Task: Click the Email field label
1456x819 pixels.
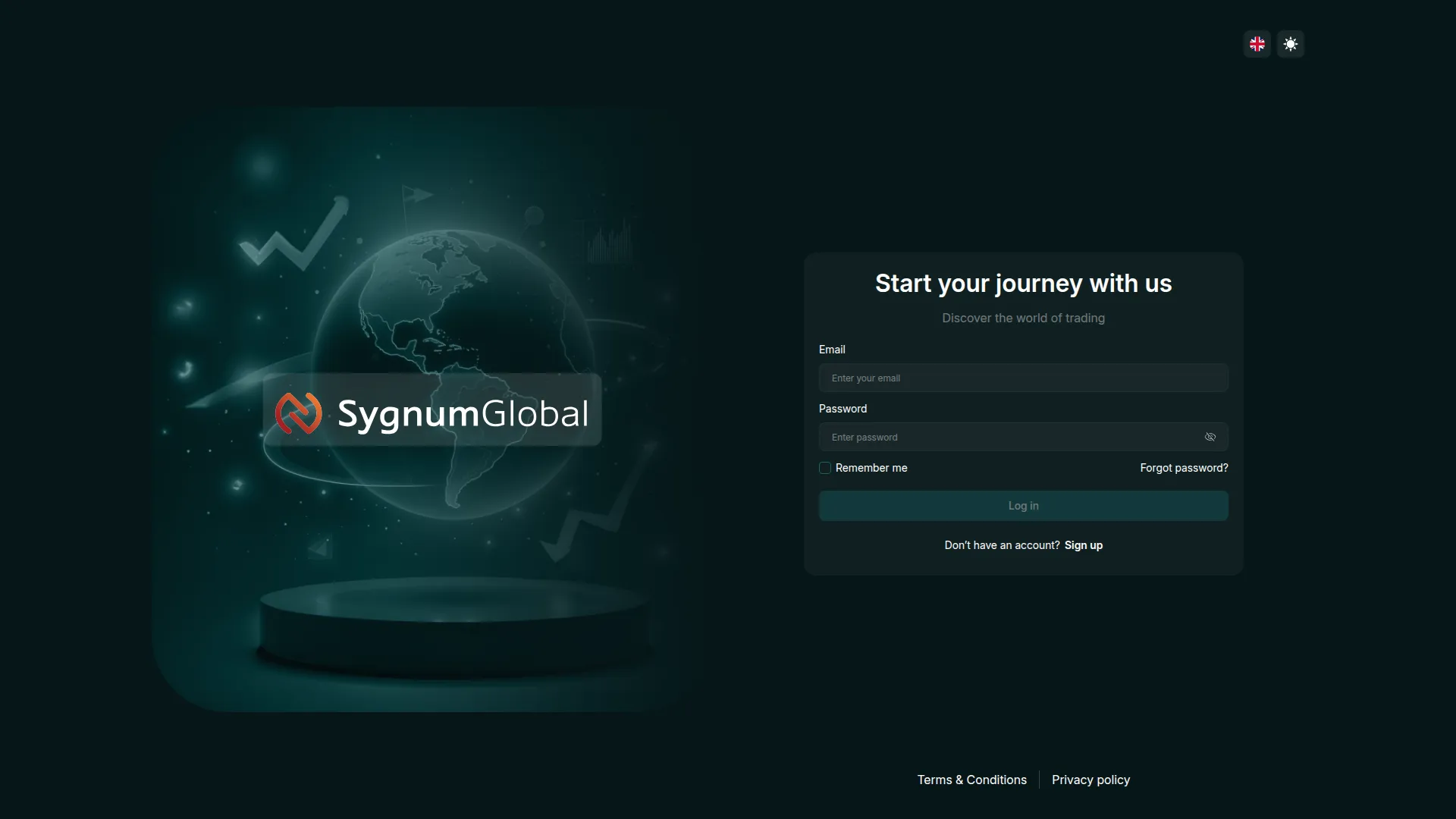Action: [x=832, y=350]
